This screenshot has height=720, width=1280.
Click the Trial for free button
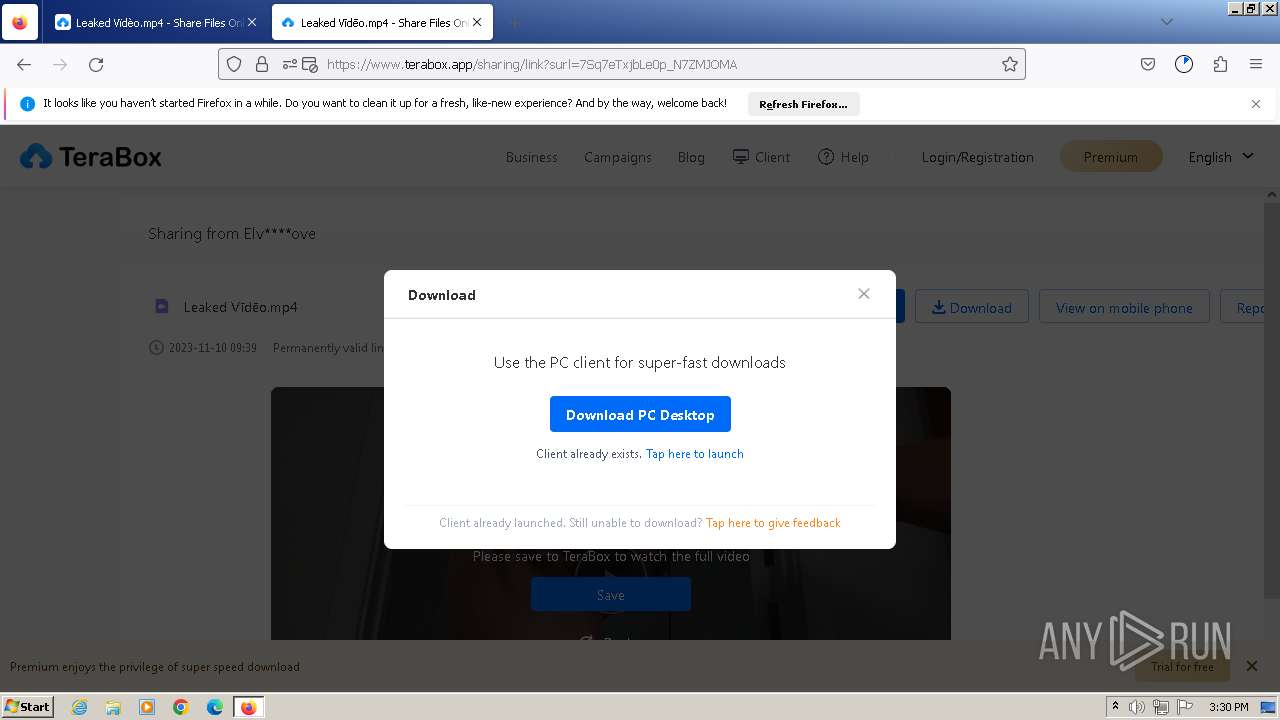coord(1182,667)
